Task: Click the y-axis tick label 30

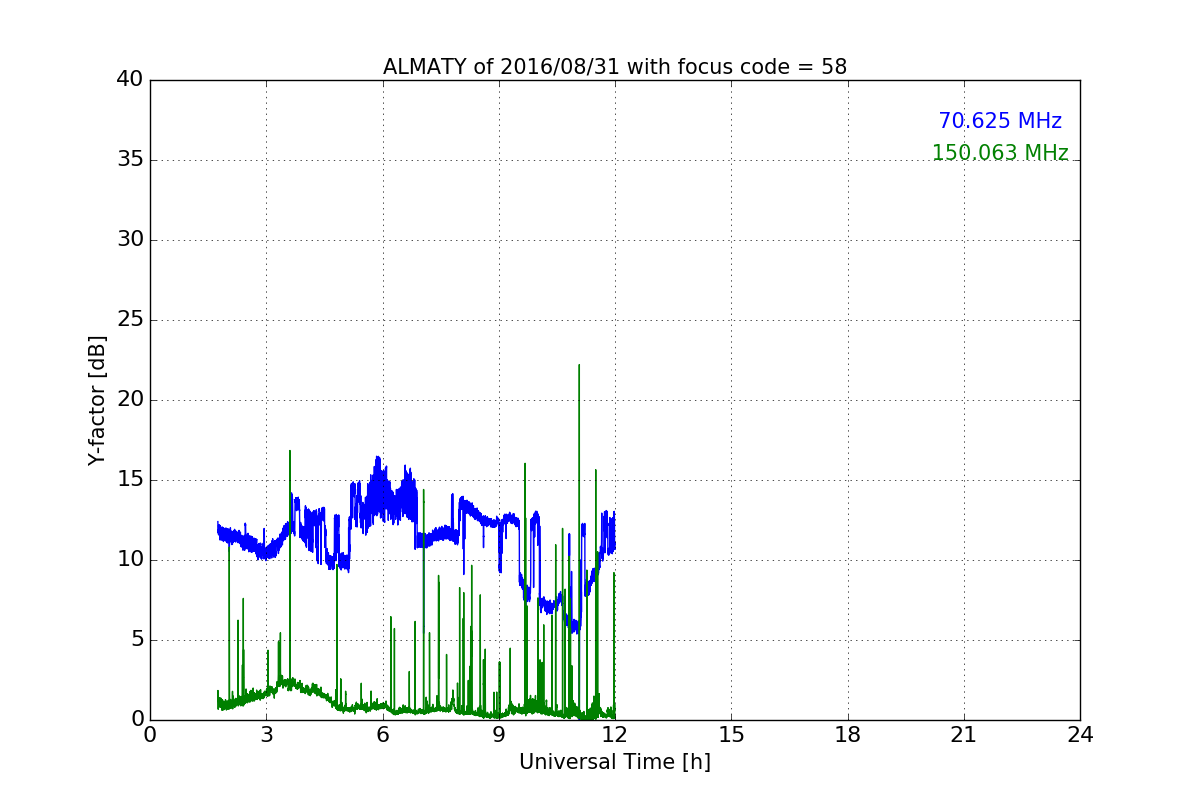Action: coord(130,240)
